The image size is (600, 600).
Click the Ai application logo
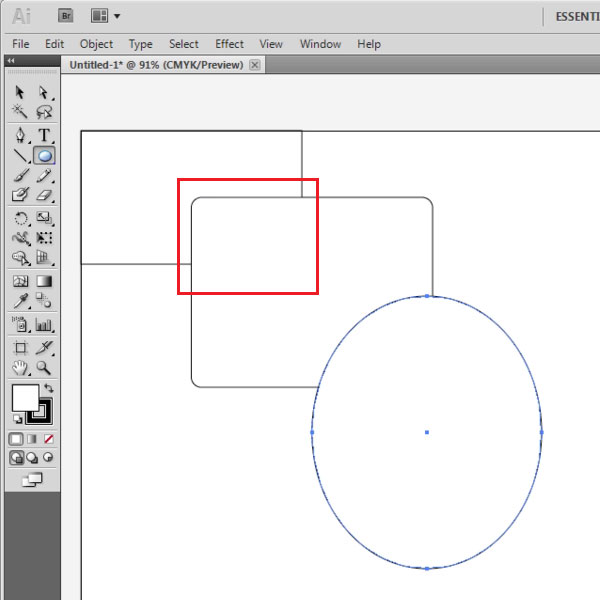point(21,16)
